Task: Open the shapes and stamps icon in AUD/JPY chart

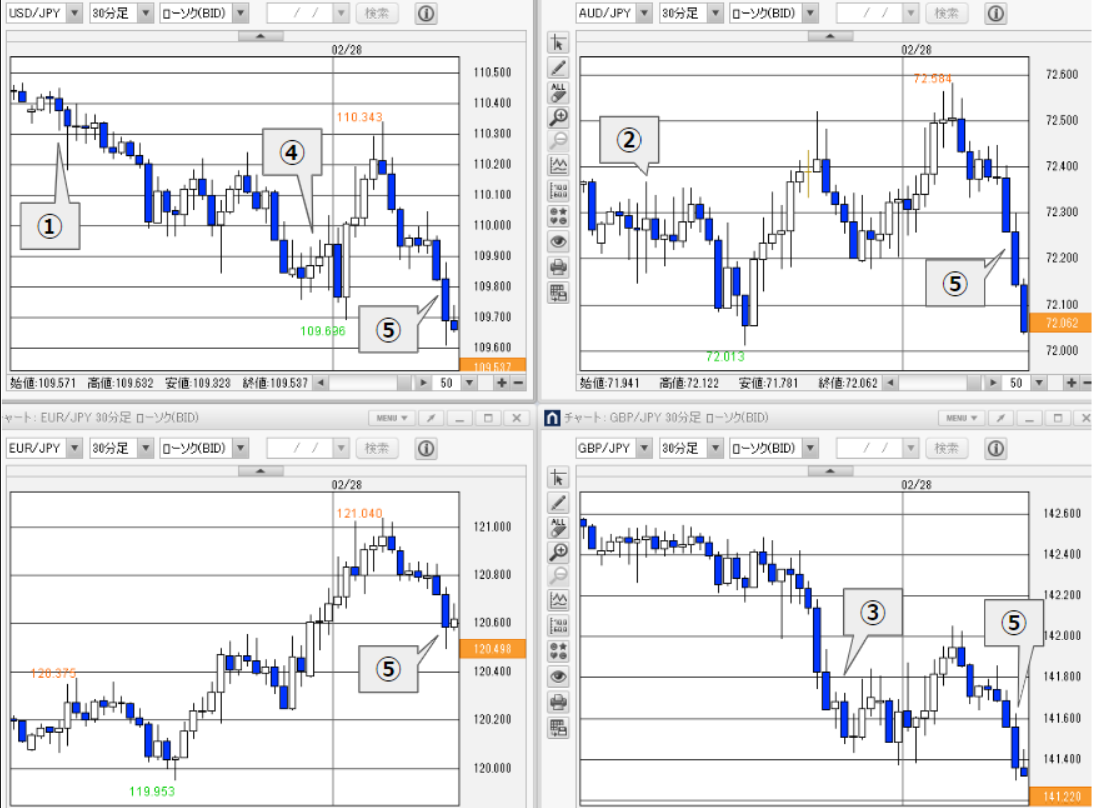Action: [558, 216]
